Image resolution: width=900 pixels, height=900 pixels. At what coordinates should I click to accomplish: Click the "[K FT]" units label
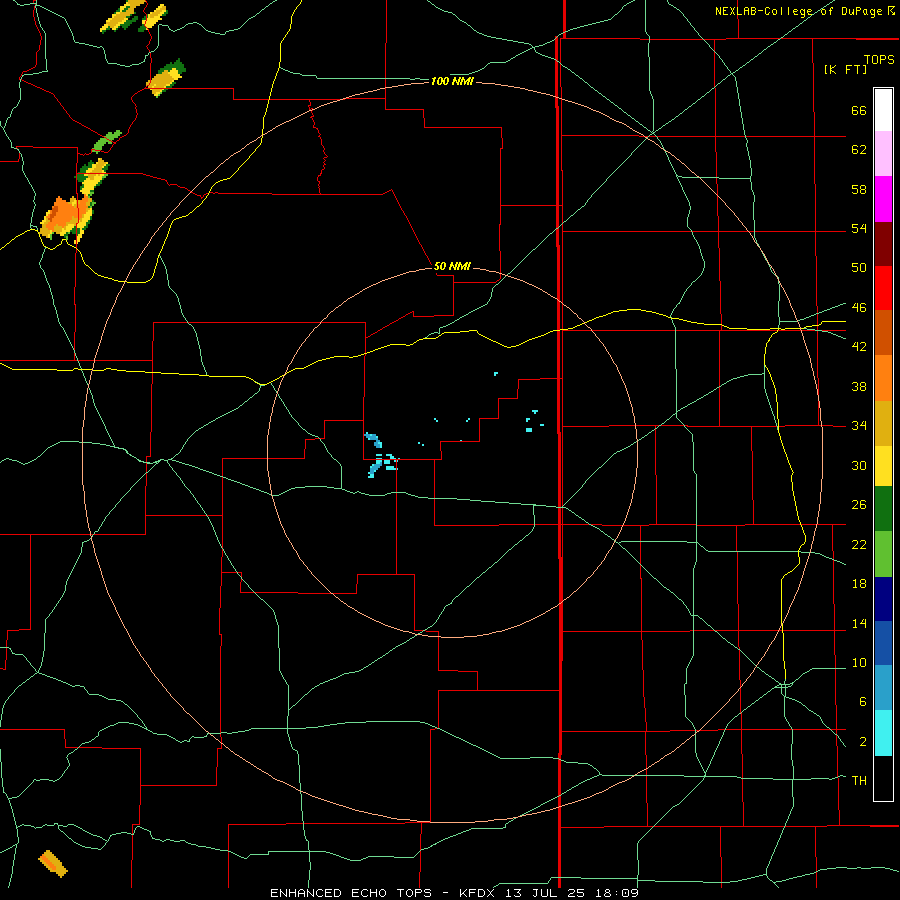845,69
